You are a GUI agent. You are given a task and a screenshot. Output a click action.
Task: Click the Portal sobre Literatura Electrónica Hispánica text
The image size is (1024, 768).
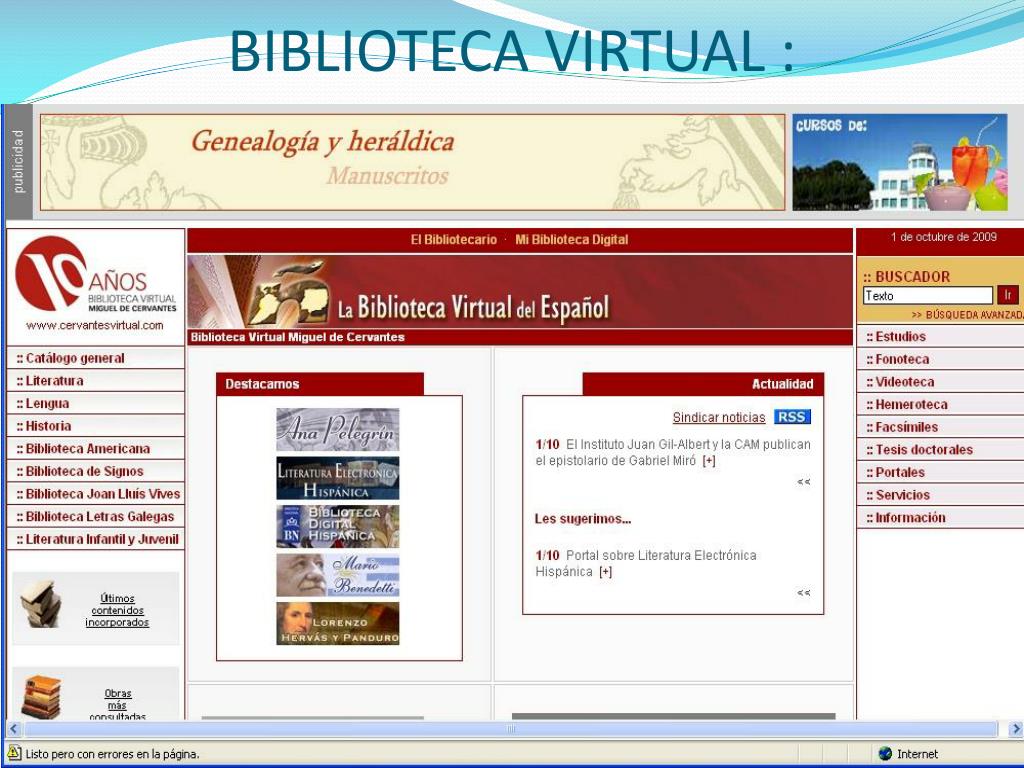pos(646,564)
